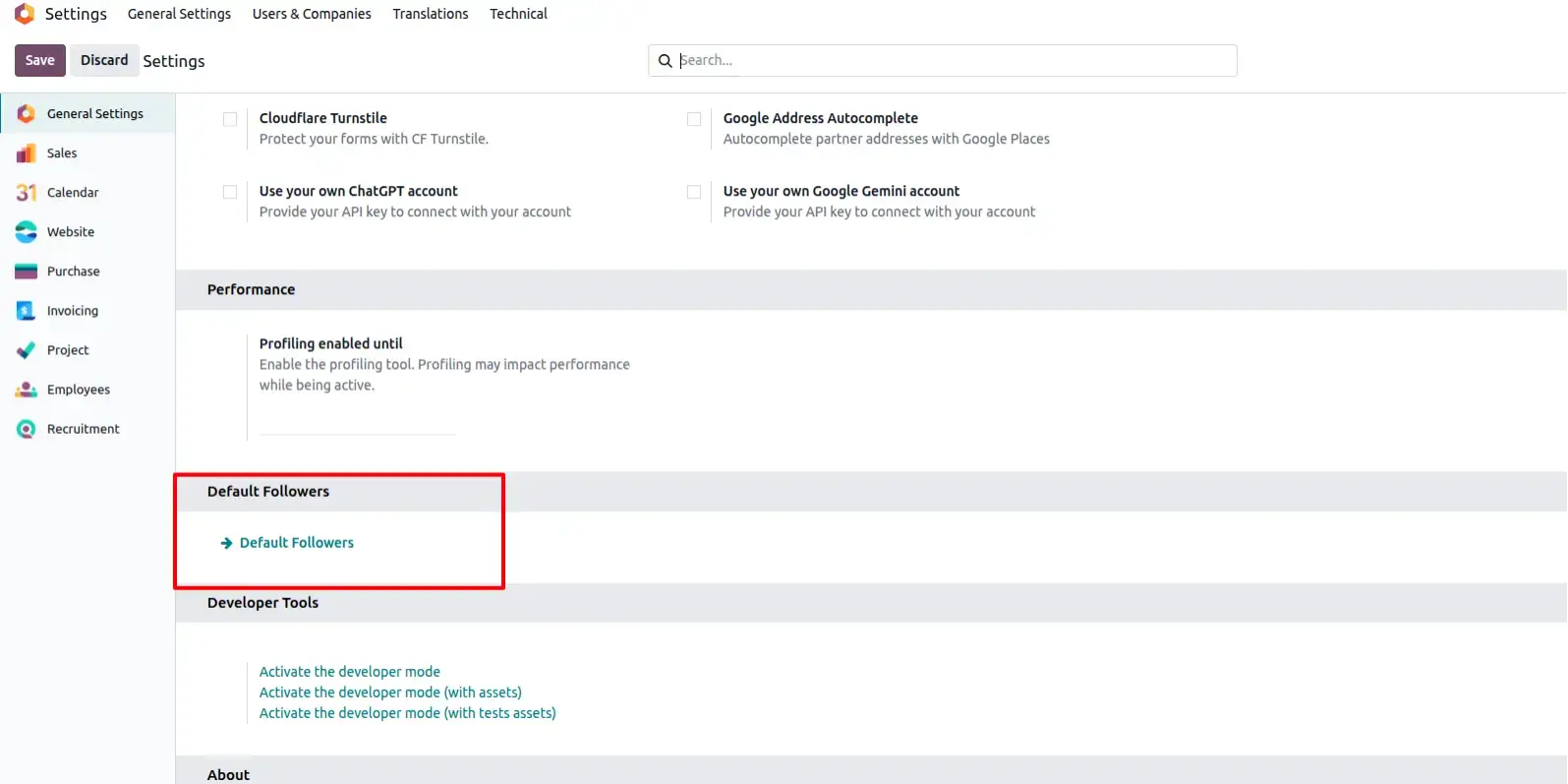Click the Profiling enabled until date field
The image size is (1568, 784).
click(x=358, y=422)
